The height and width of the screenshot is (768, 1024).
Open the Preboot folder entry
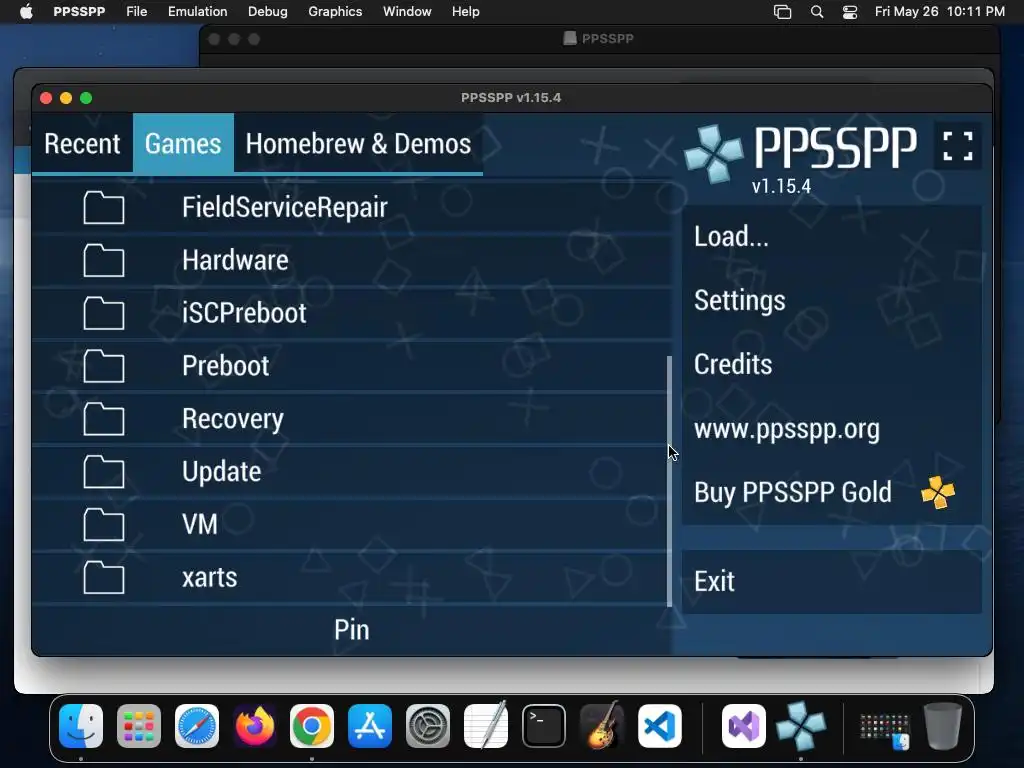[351, 366]
